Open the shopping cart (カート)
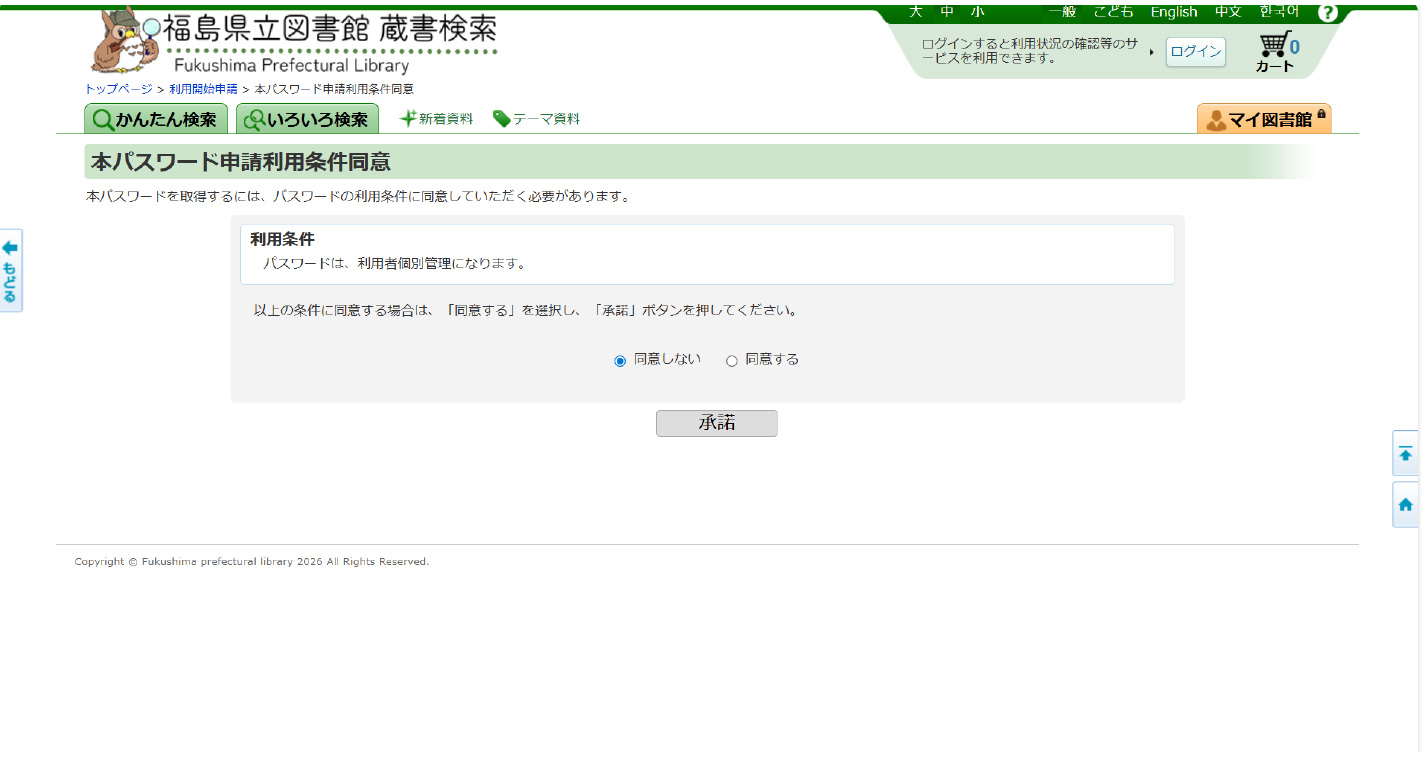Screen dimensions: 1422x759 click(1276, 52)
